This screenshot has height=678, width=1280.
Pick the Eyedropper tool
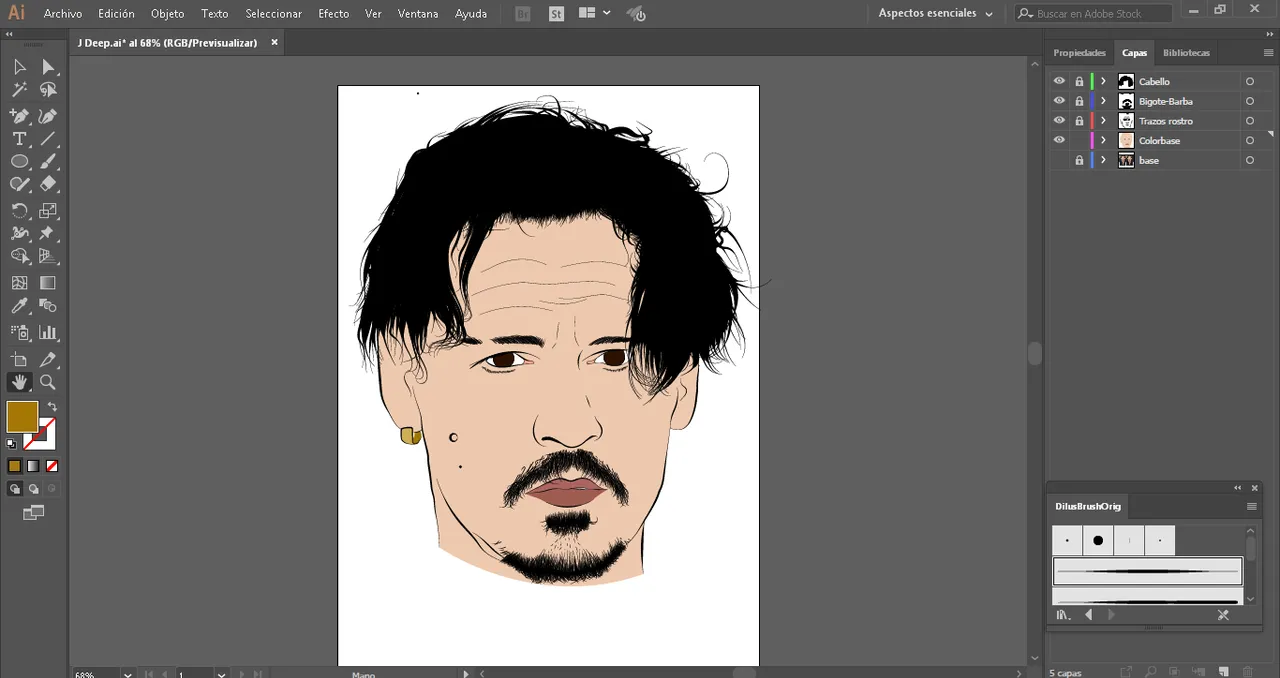[x=19, y=306]
